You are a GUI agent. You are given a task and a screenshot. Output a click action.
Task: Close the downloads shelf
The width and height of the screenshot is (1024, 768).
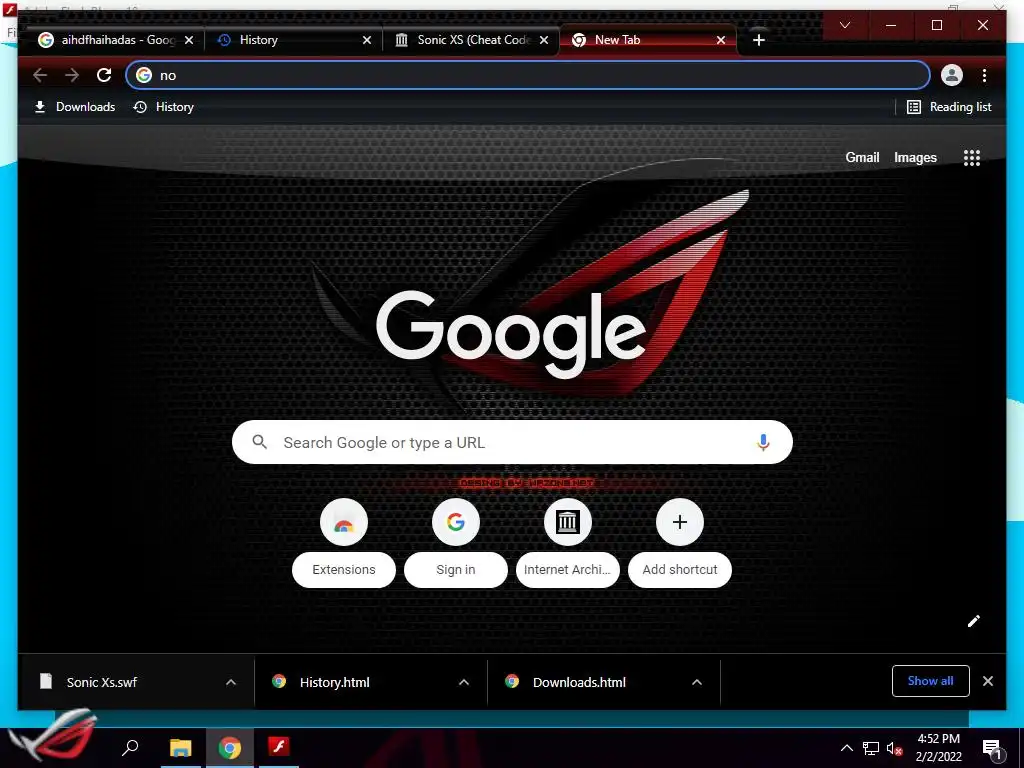988,681
